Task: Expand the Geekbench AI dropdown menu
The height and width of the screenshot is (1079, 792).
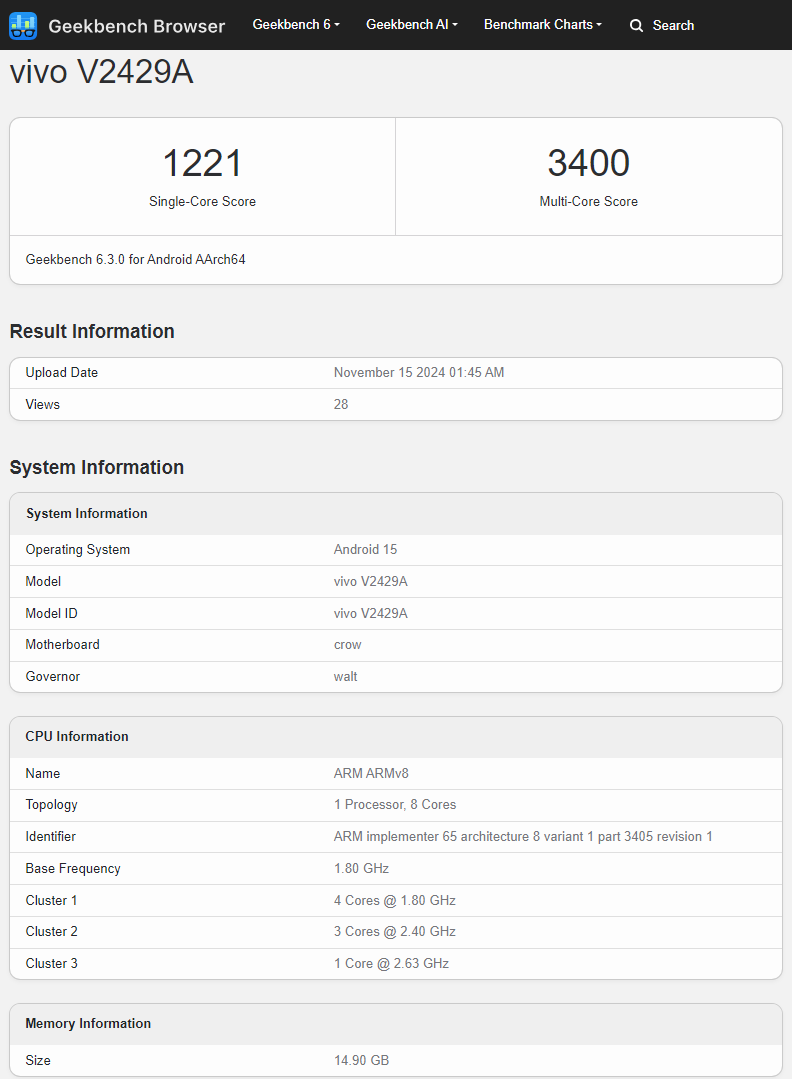Action: (x=411, y=25)
